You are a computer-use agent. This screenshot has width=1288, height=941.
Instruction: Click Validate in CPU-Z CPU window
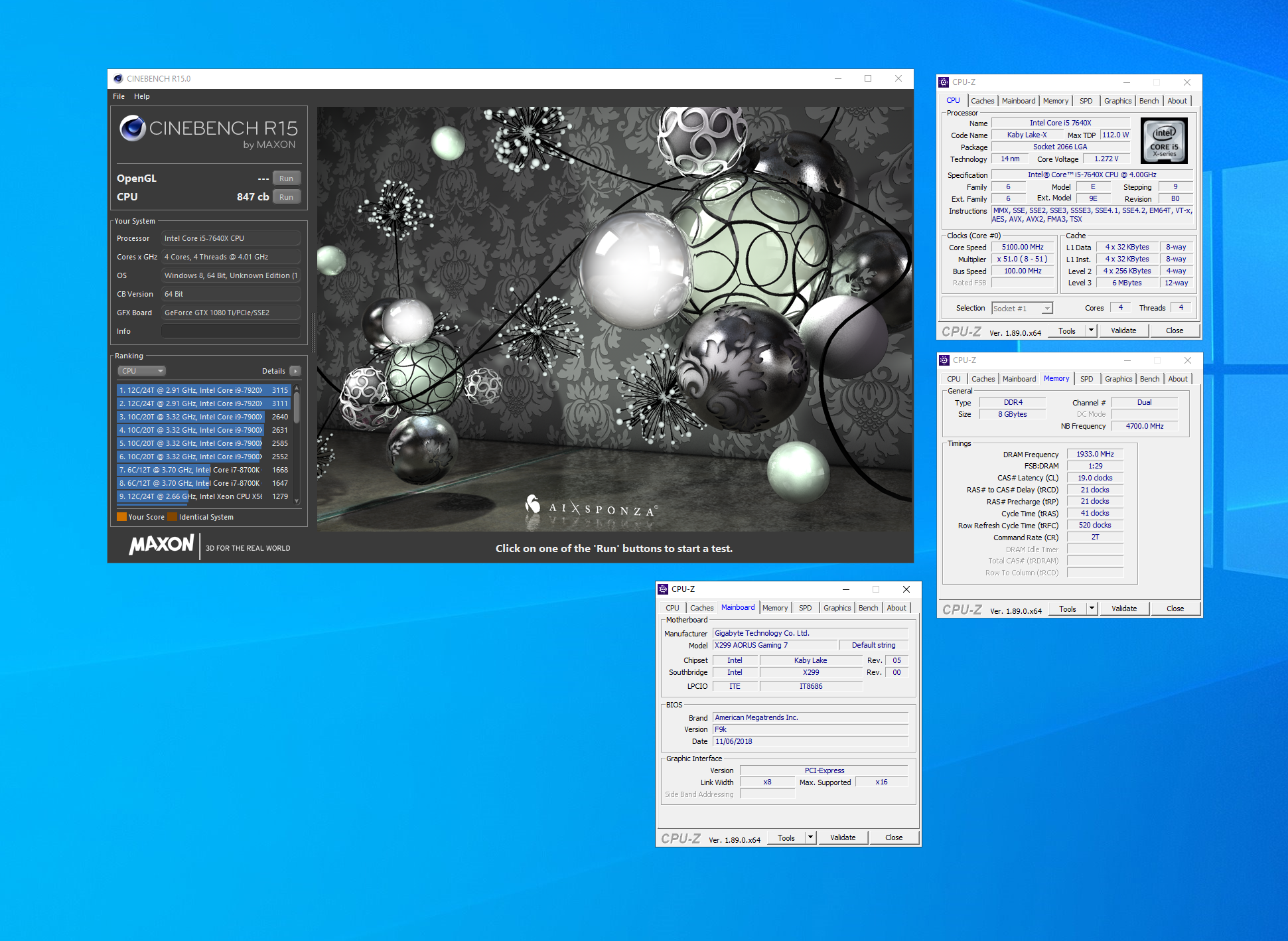(x=1123, y=330)
